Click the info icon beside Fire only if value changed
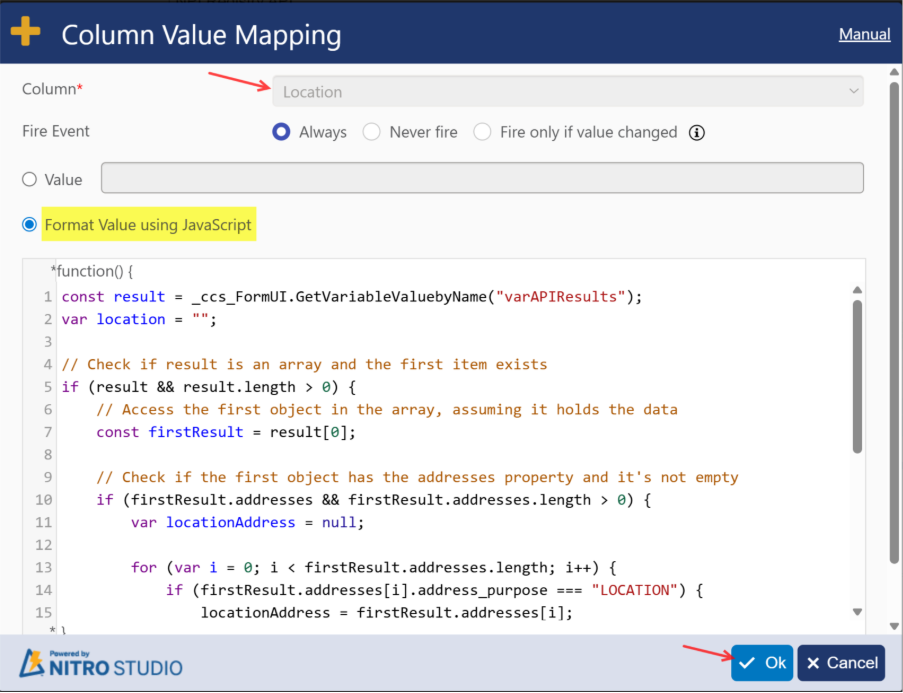Image resolution: width=903 pixels, height=693 pixels. coord(698,132)
